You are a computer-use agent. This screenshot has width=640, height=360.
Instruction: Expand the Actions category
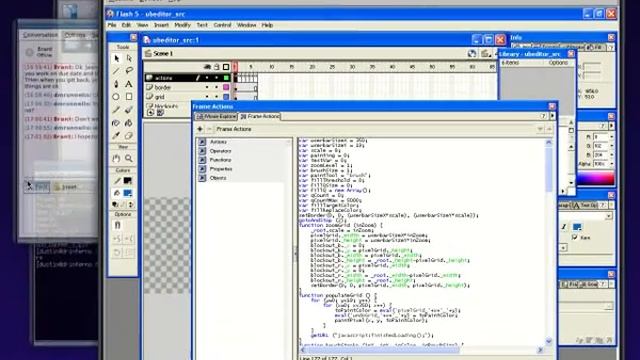point(202,142)
